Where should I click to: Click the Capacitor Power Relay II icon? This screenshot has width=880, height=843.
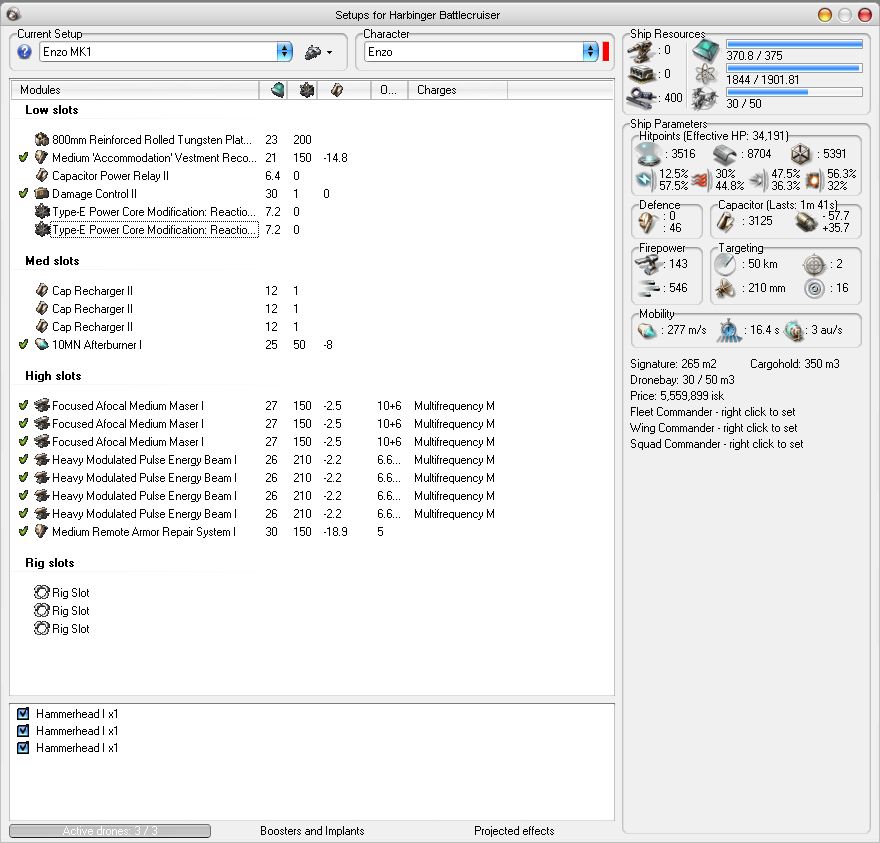(x=42, y=175)
